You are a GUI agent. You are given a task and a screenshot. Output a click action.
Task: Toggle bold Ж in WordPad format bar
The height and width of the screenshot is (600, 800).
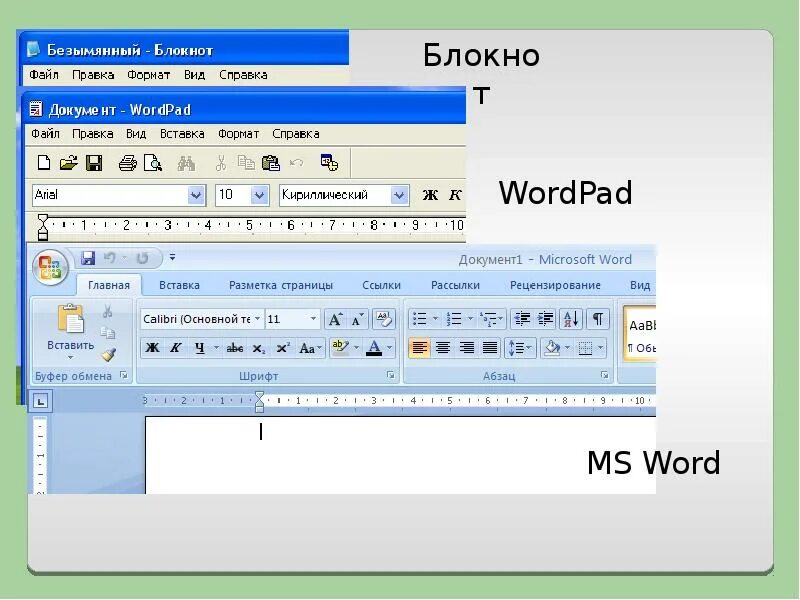tap(430, 195)
